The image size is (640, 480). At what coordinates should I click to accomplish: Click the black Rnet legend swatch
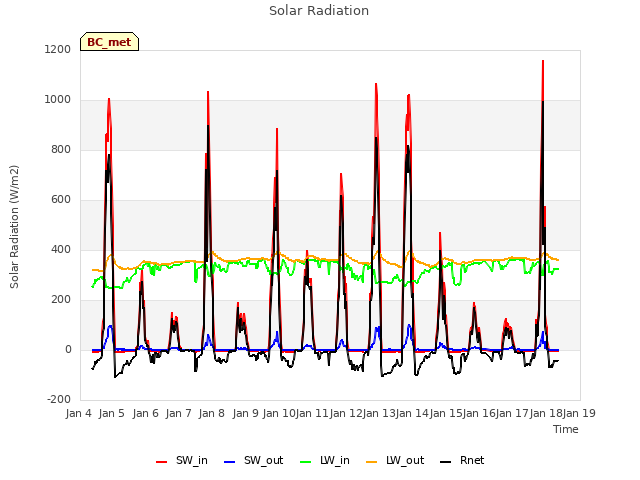click(446, 462)
